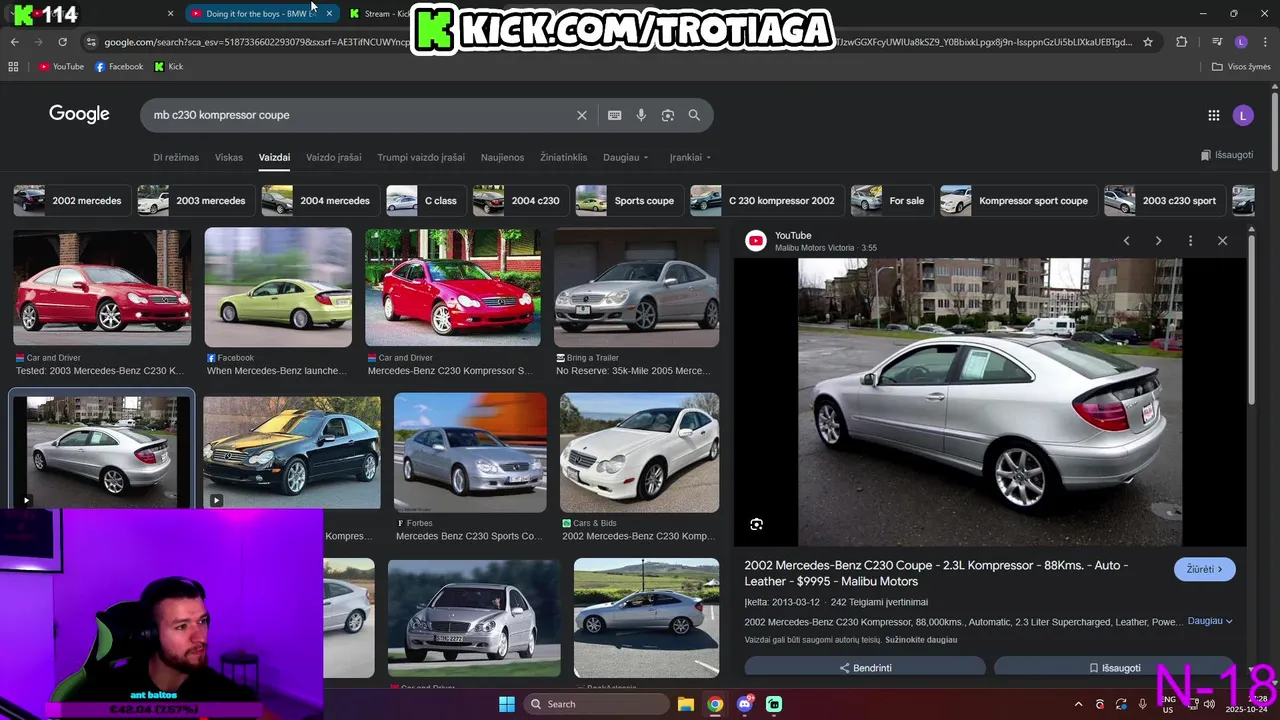Viewport: 1280px width, 720px height.
Task: Open the Chrome extensions menu
Action: (1181, 42)
